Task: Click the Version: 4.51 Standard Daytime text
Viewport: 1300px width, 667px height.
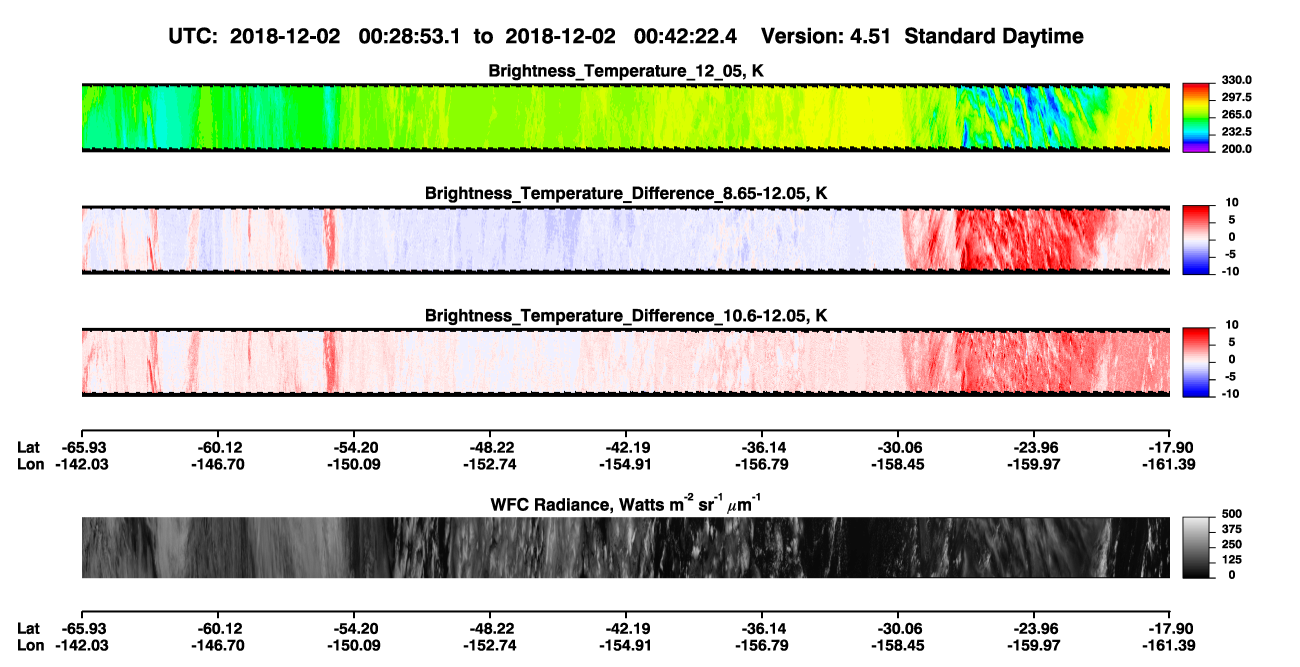Action: pyautogui.click(x=922, y=37)
